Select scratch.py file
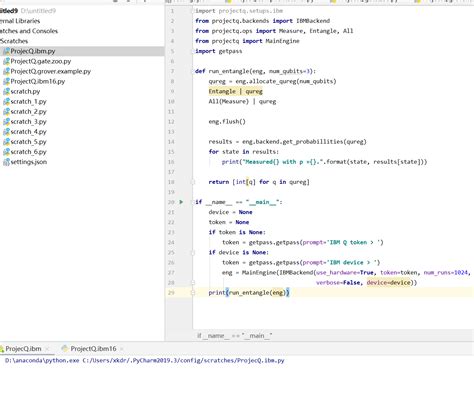Screen dimensions: 474x405 tap(25, 91)
